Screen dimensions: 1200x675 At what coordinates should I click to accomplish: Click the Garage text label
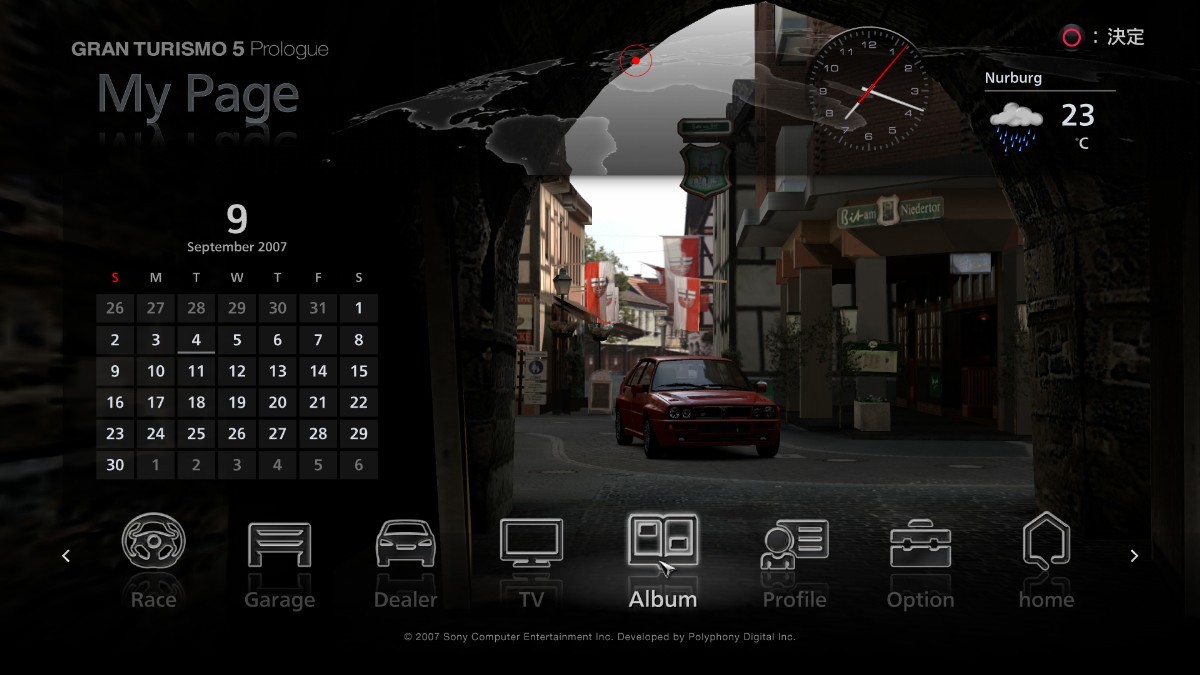(279, 600)
